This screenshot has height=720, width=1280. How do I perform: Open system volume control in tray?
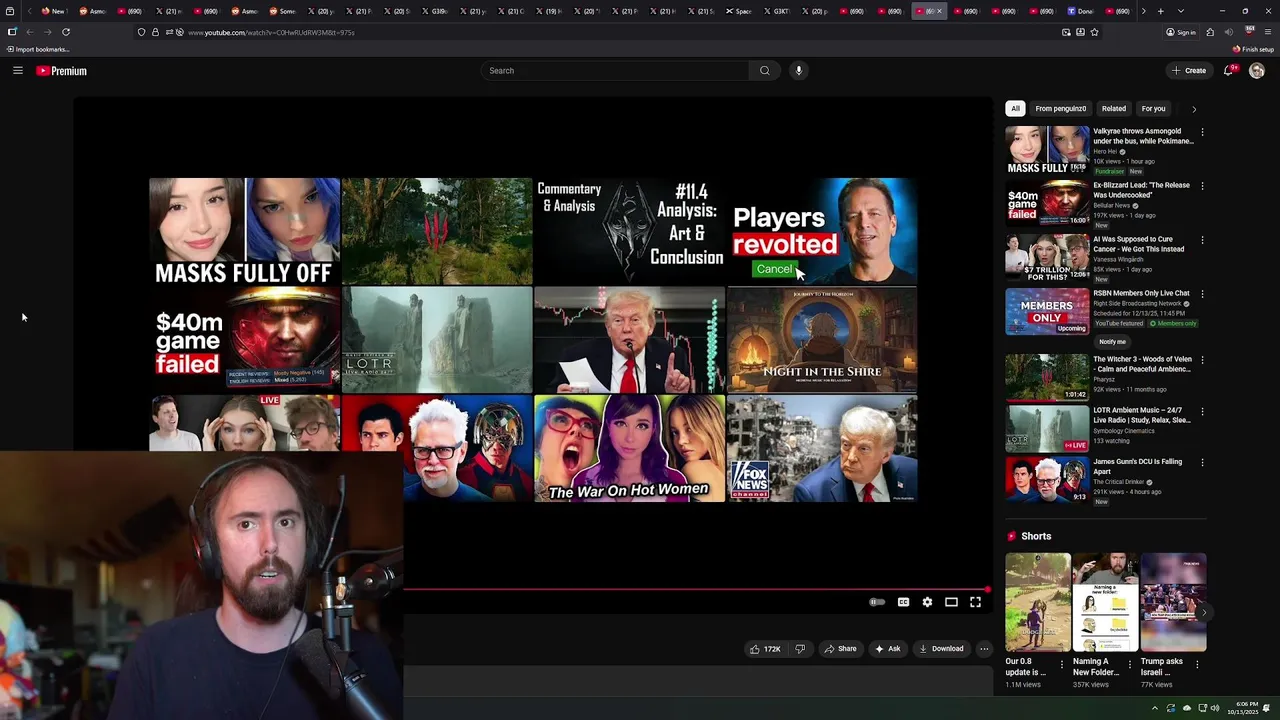pos(1215,709)
